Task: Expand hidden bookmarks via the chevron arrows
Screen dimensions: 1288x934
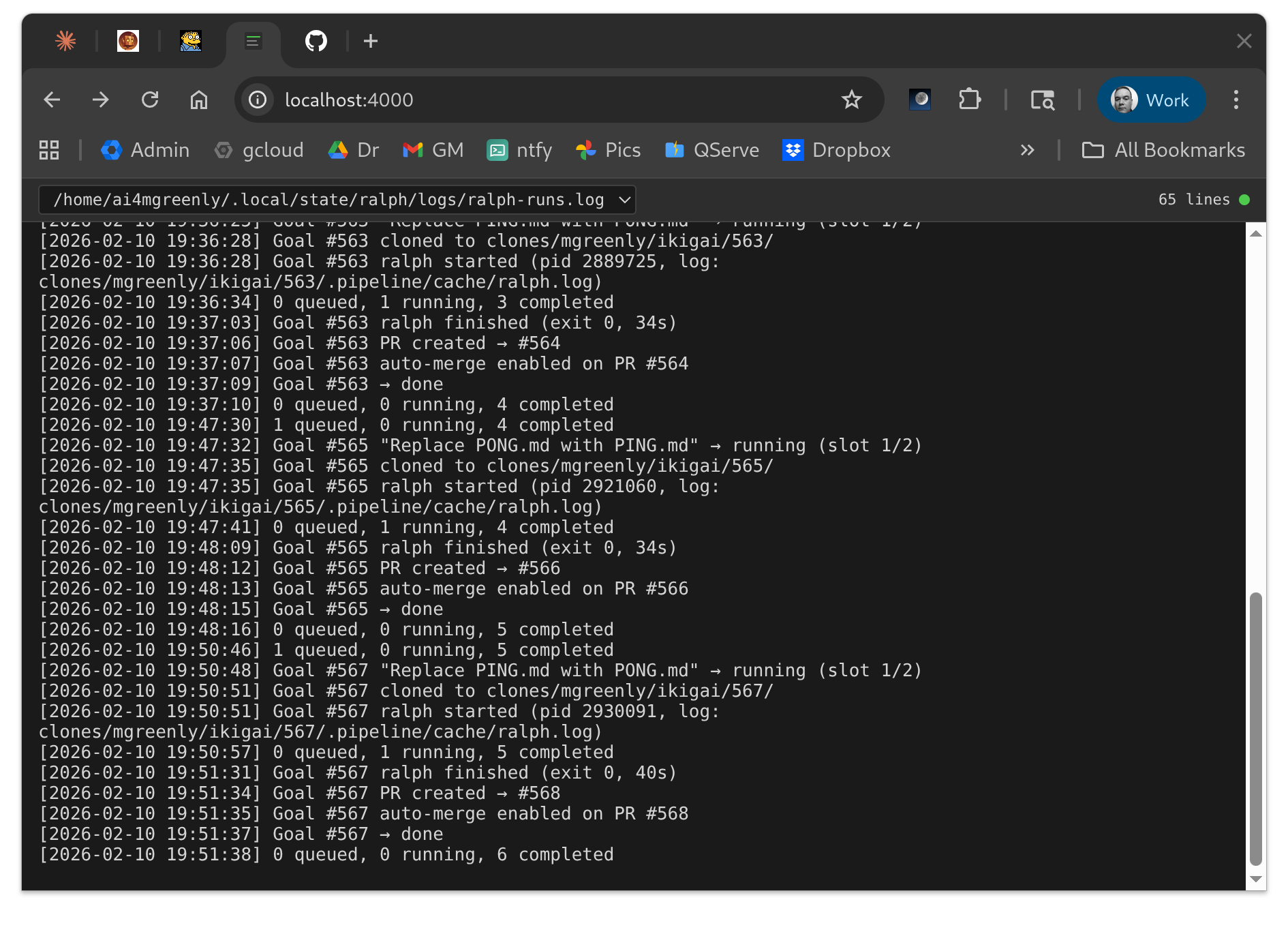Action: tap(1027, 150)
